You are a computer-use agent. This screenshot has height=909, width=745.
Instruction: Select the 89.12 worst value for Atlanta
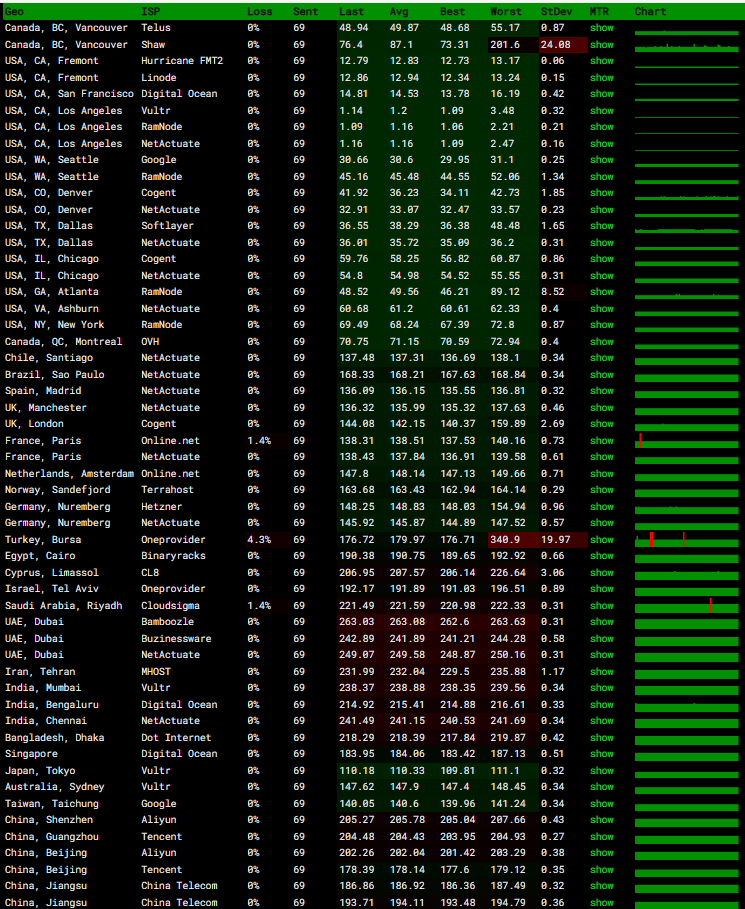point(505,292)
